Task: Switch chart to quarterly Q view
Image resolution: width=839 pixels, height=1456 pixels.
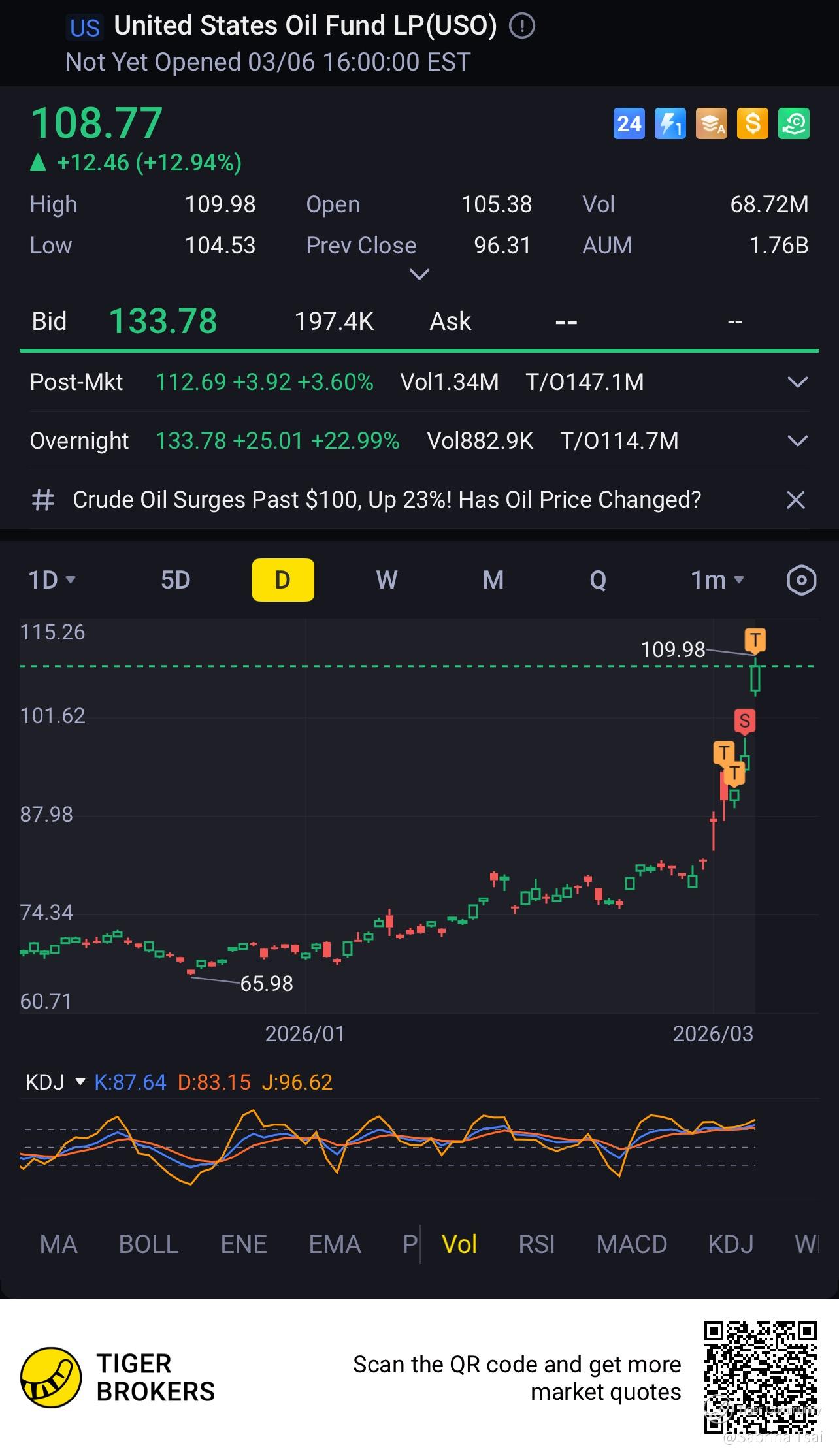Action: tap(598, 580)
